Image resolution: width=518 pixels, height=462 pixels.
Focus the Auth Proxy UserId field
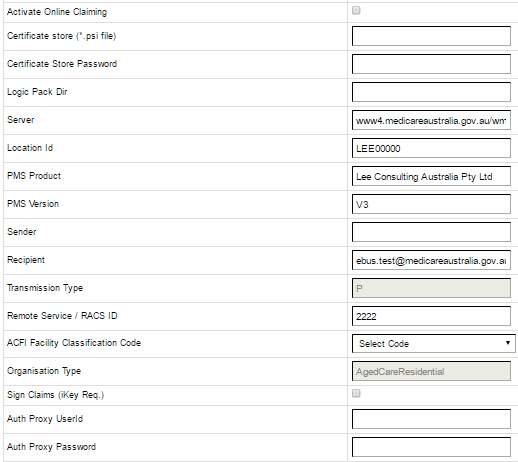[431, 419]
